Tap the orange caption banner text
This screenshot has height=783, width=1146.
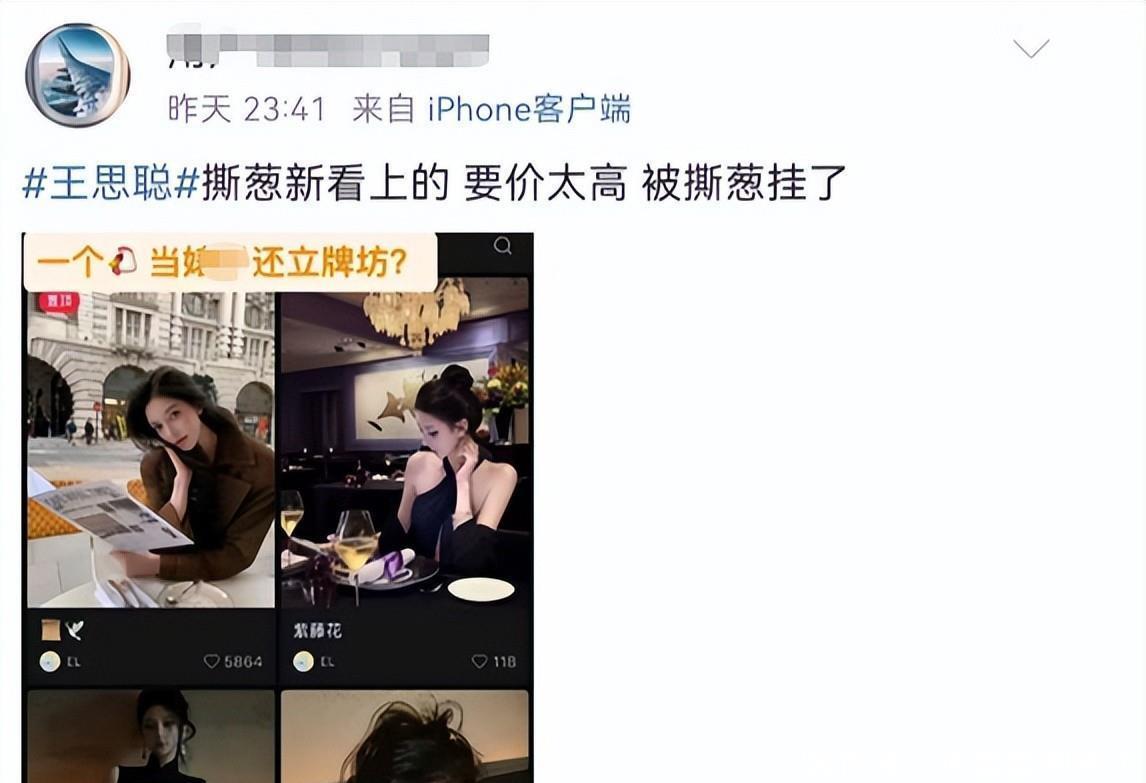pyautogui.click(x=222, y=262)
